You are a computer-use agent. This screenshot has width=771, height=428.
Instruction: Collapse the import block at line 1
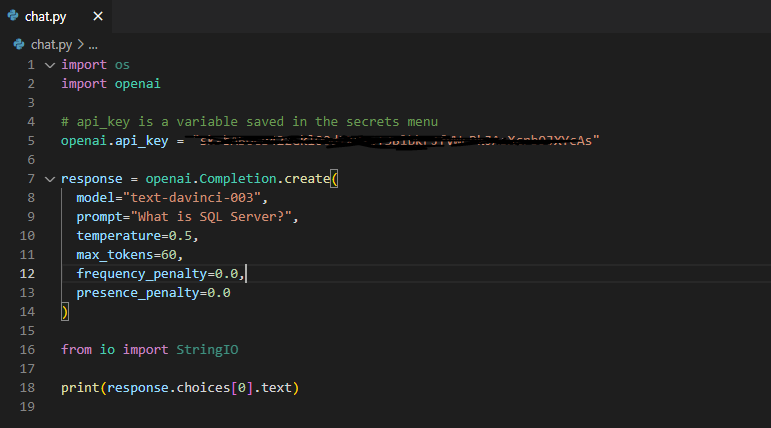(50, 65)
